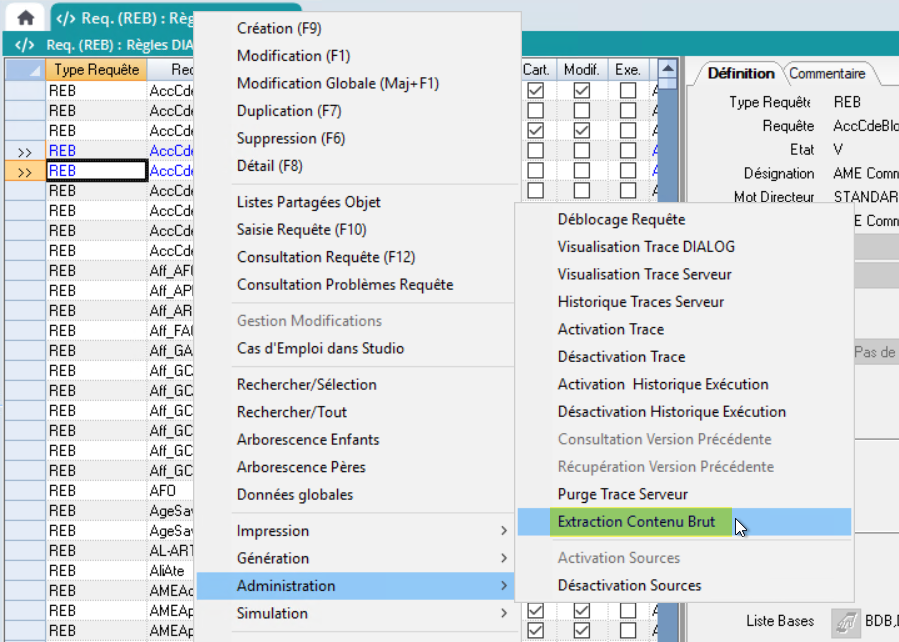This screenshot has height=642, width=899.
Task: Uncheck the Modif. checkbox in the third row
Action: (581, 130)
